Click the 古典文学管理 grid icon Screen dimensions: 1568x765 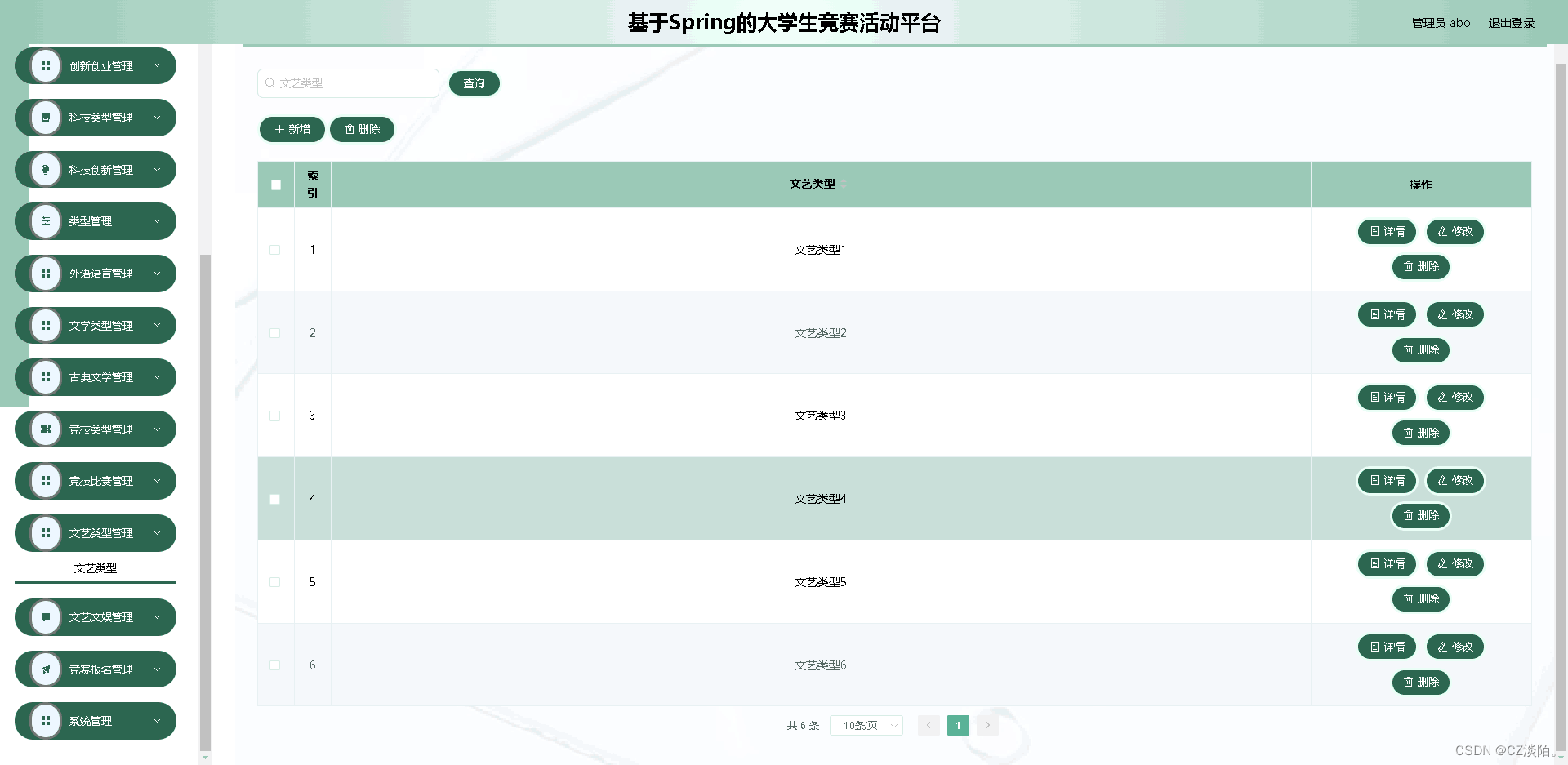pos(46,377)
